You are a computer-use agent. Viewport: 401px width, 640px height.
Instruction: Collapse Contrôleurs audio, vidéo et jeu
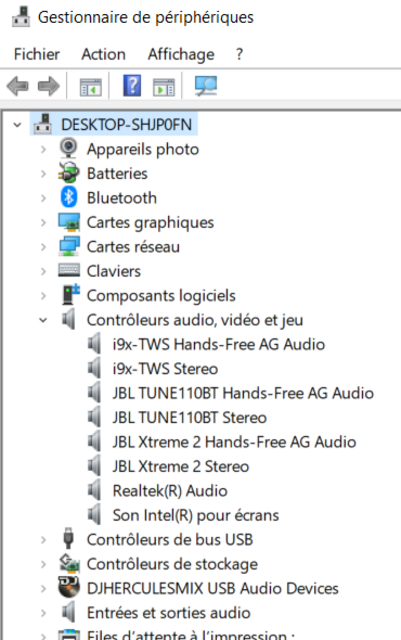point(43,320)
